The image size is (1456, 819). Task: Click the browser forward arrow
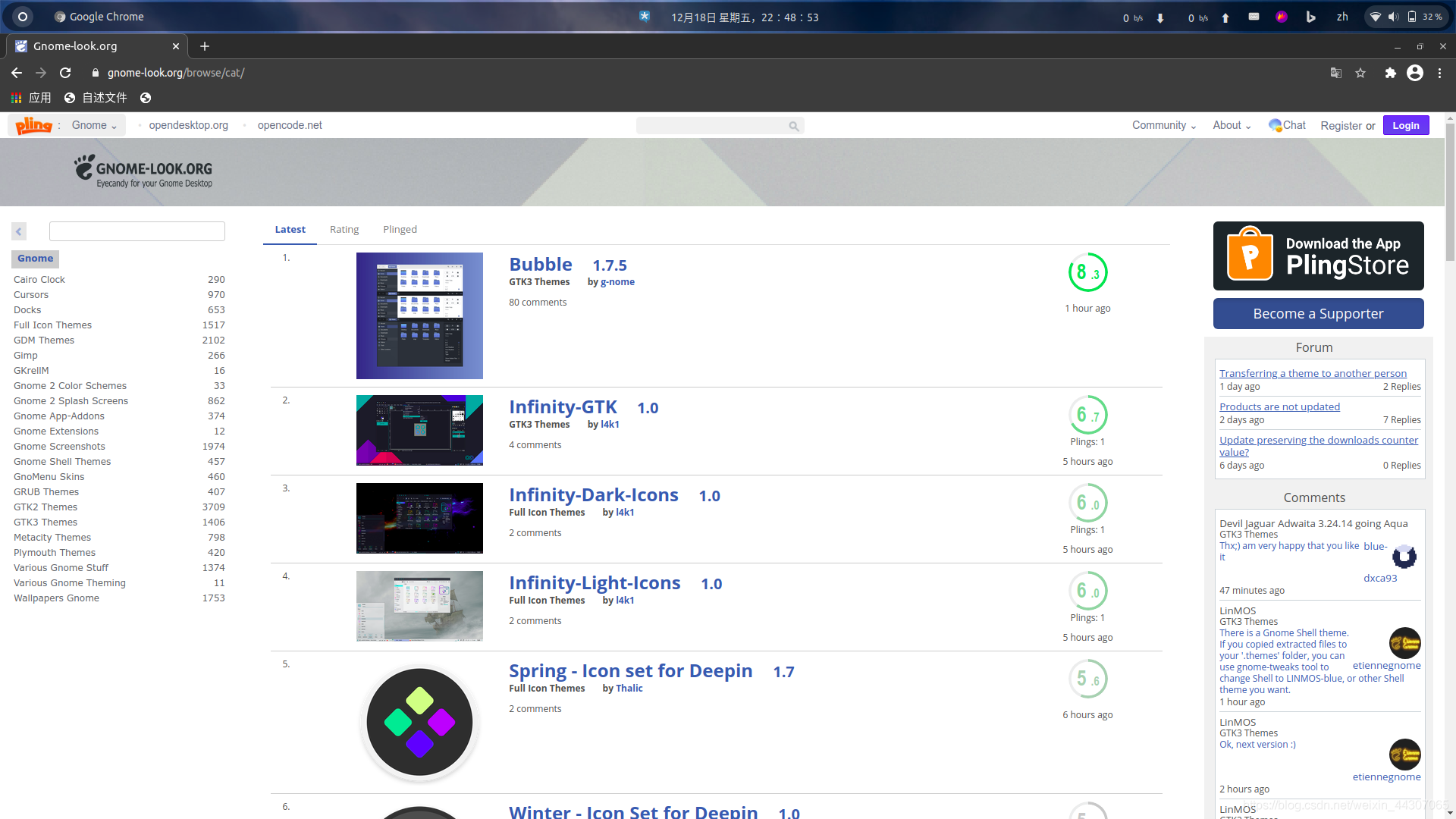(x=41, y=73)
